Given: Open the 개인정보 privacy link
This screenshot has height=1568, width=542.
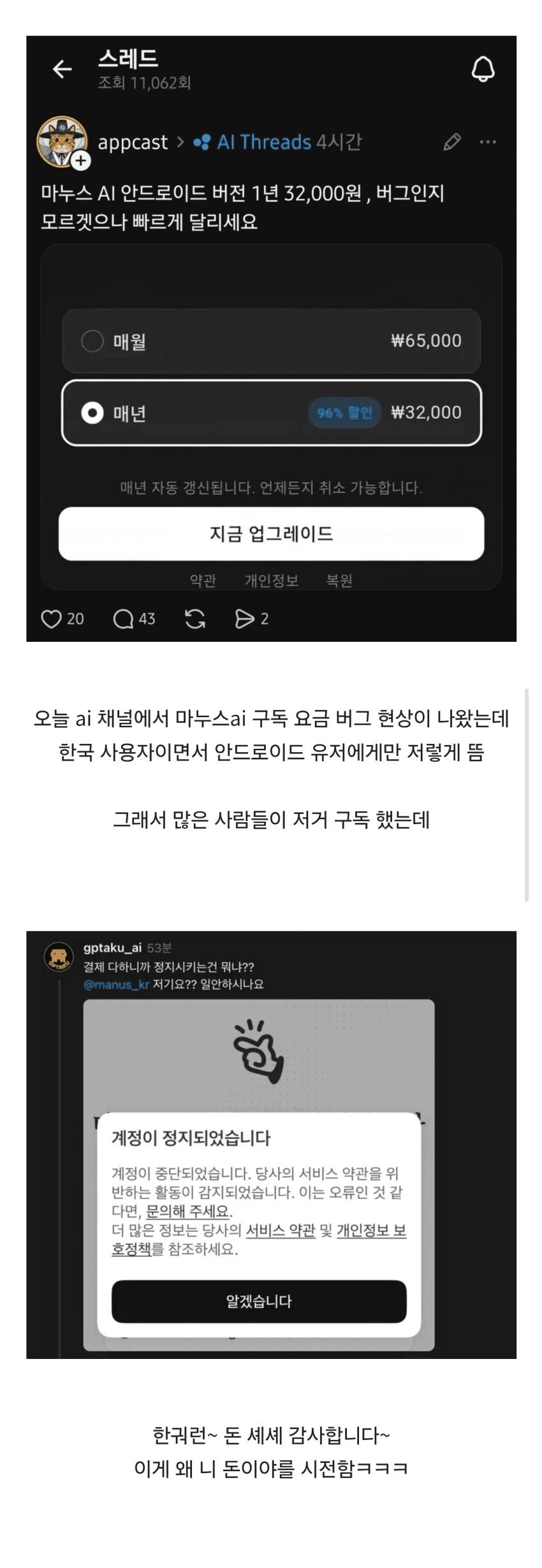Looking at the screenshot, I should pyautogui.click(x=272, y=580).
